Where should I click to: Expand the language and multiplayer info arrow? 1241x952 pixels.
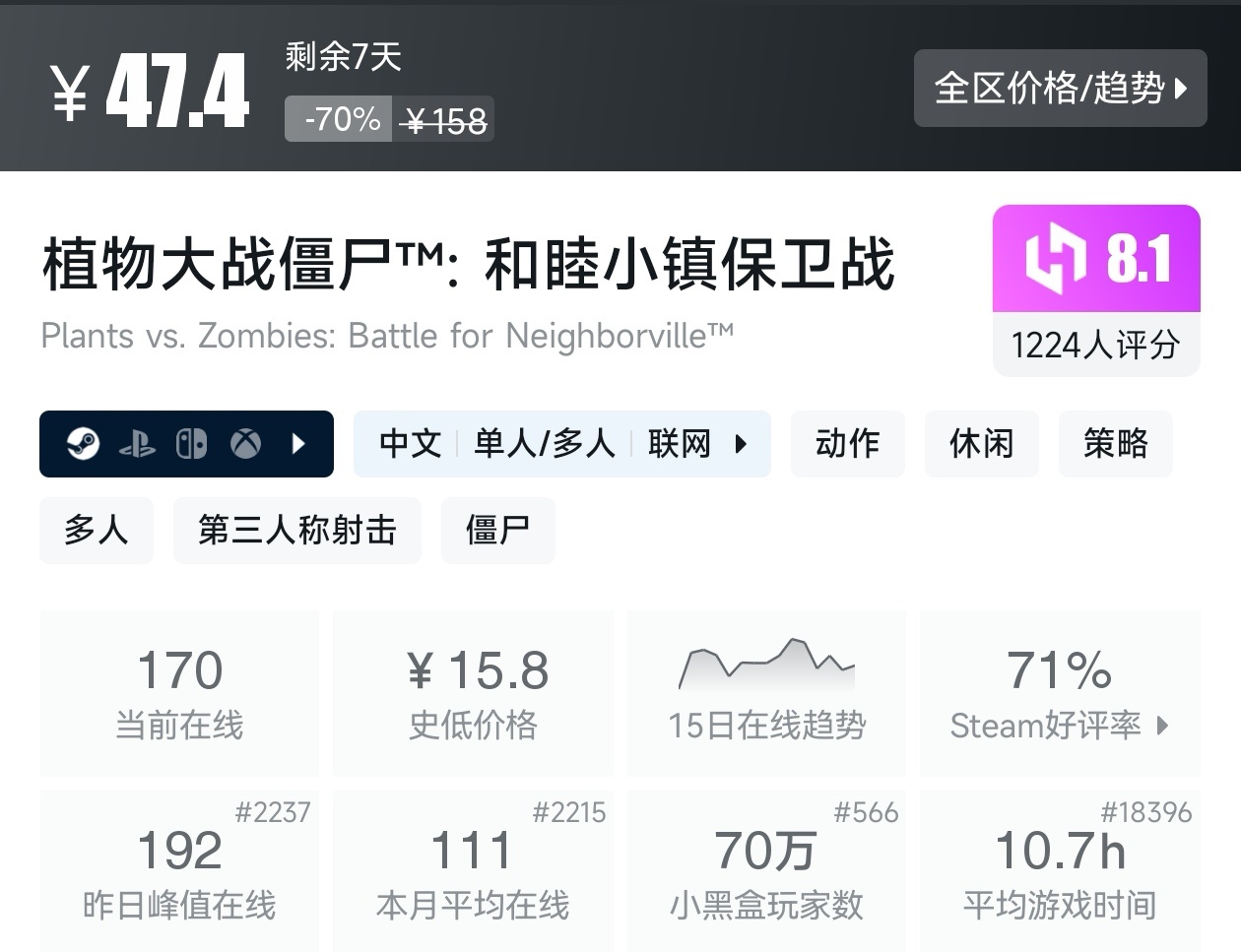pos(742,444)
